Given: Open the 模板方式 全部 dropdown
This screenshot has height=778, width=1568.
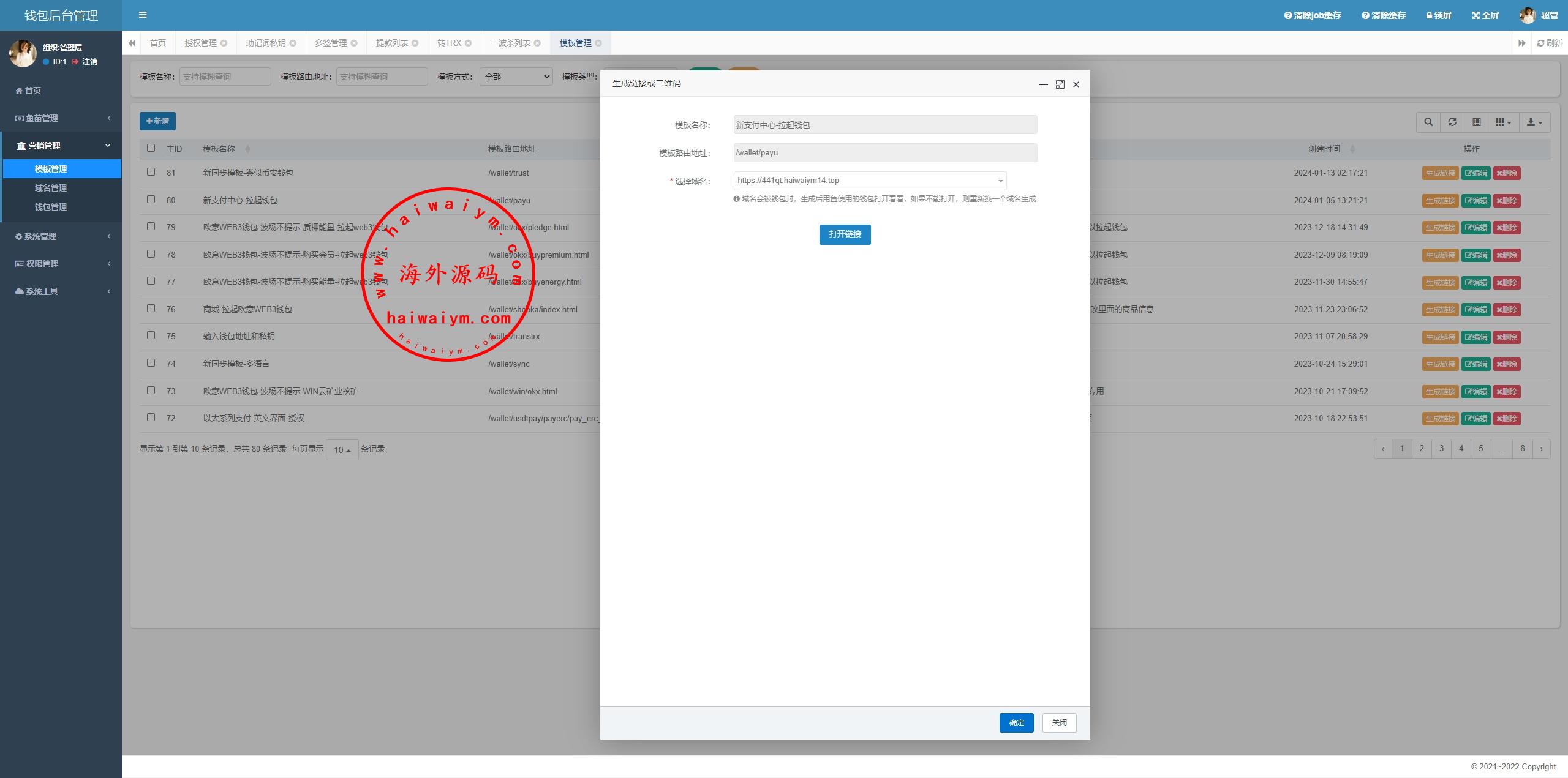Looking at the screenshot, I should [x=516, y=77].
